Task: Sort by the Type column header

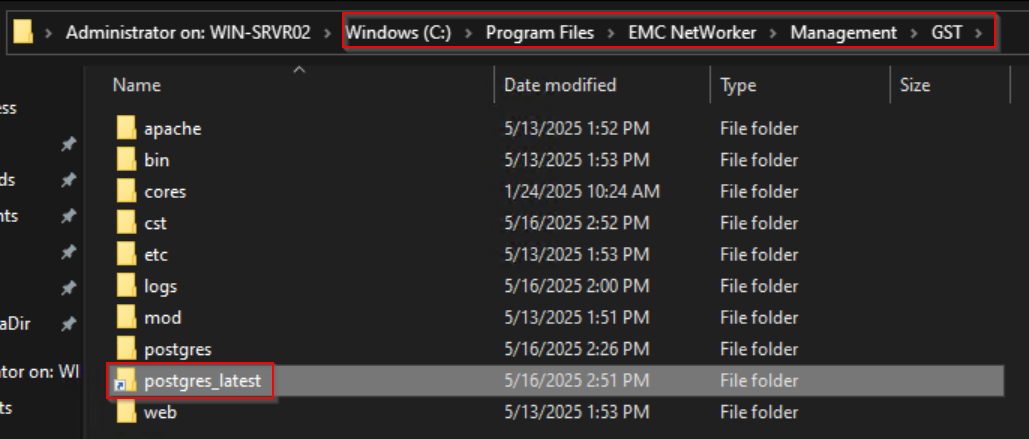Action: (738, 85)
